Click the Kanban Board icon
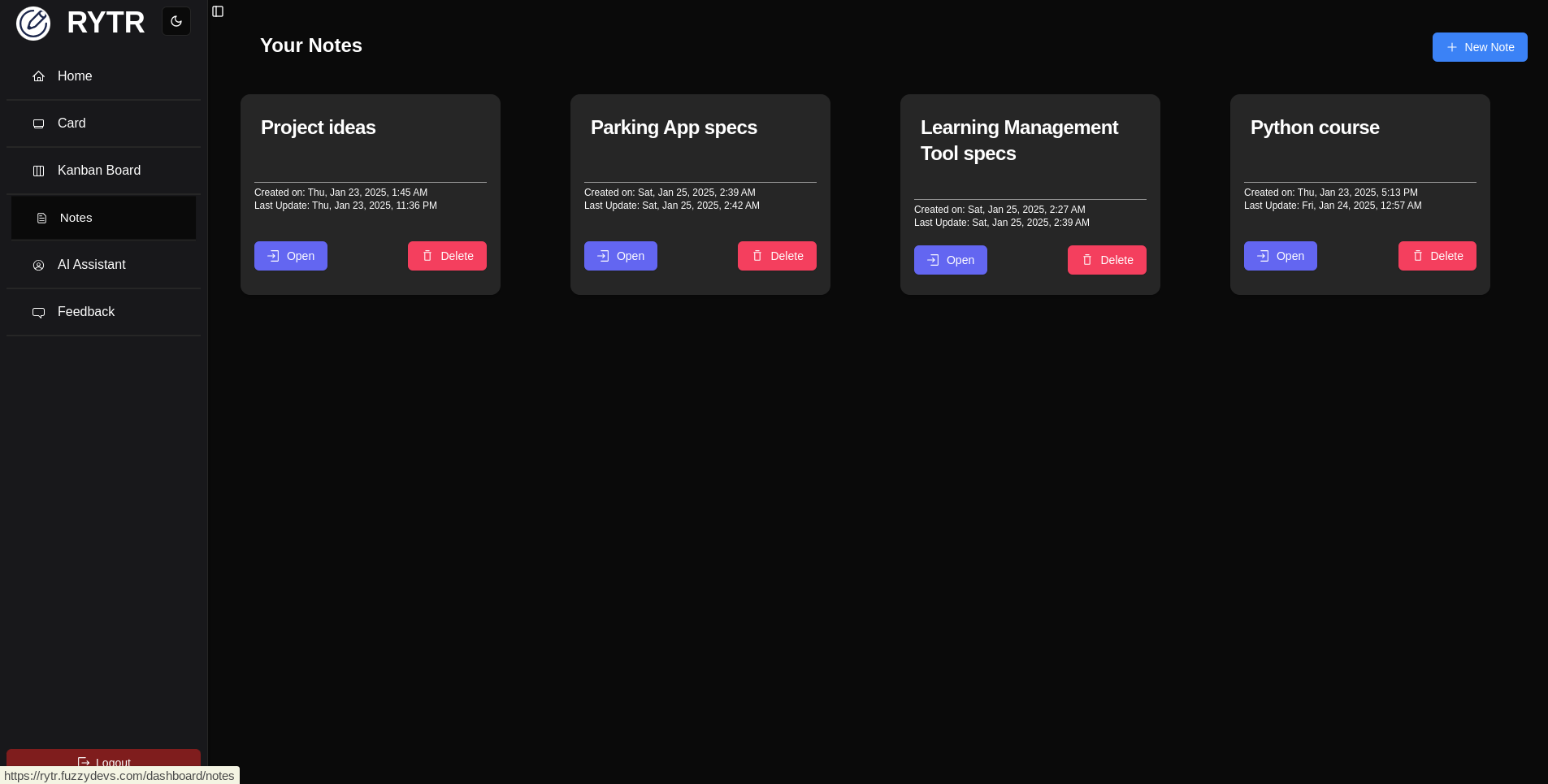The height and width of the screenshot is (784, 1548). (x=38, y=170)
